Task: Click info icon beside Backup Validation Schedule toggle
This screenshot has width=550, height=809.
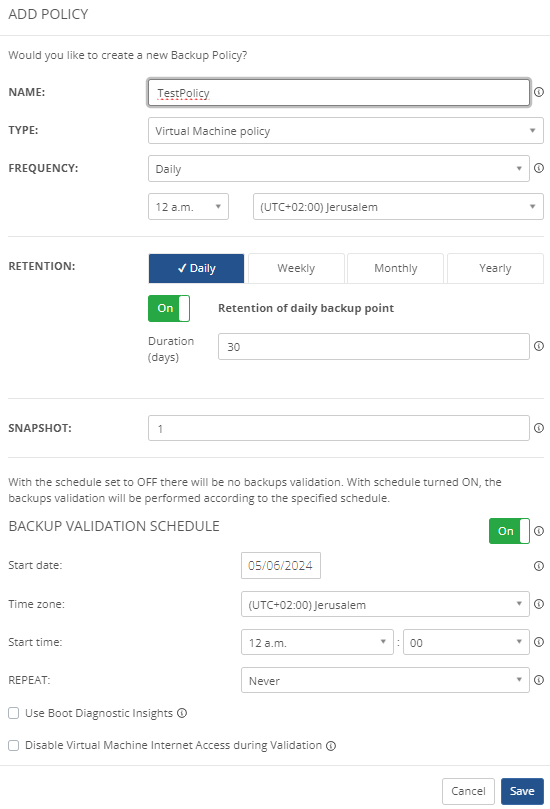Action: pos(539,531)
